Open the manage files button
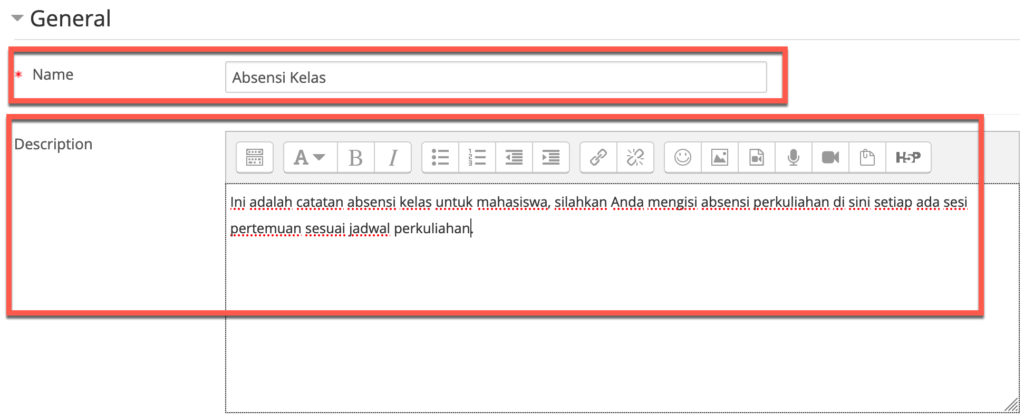Viewport: 1024px width, 420px height. click(x=867, y=157)
